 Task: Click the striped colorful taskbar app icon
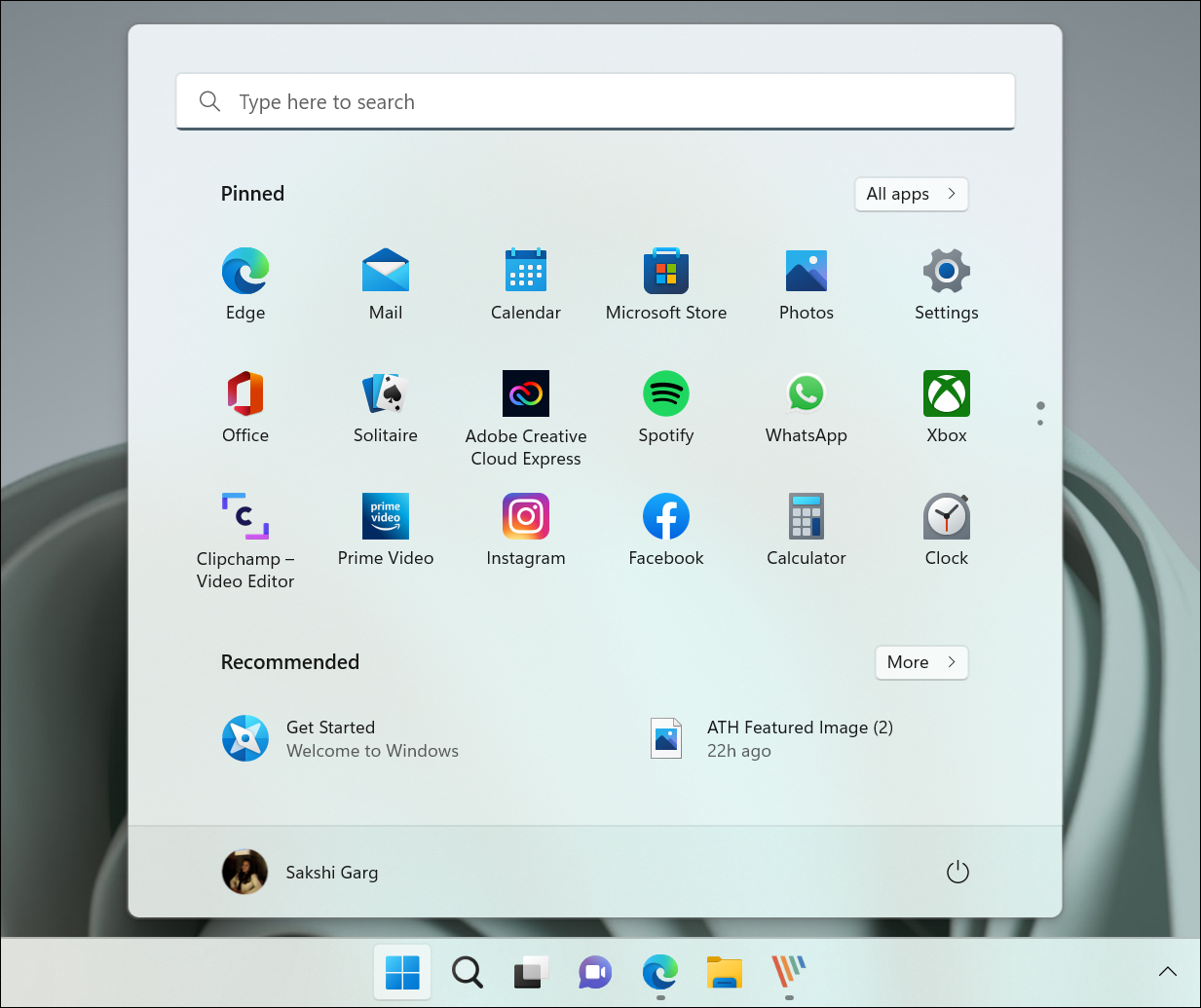[789, 972]
